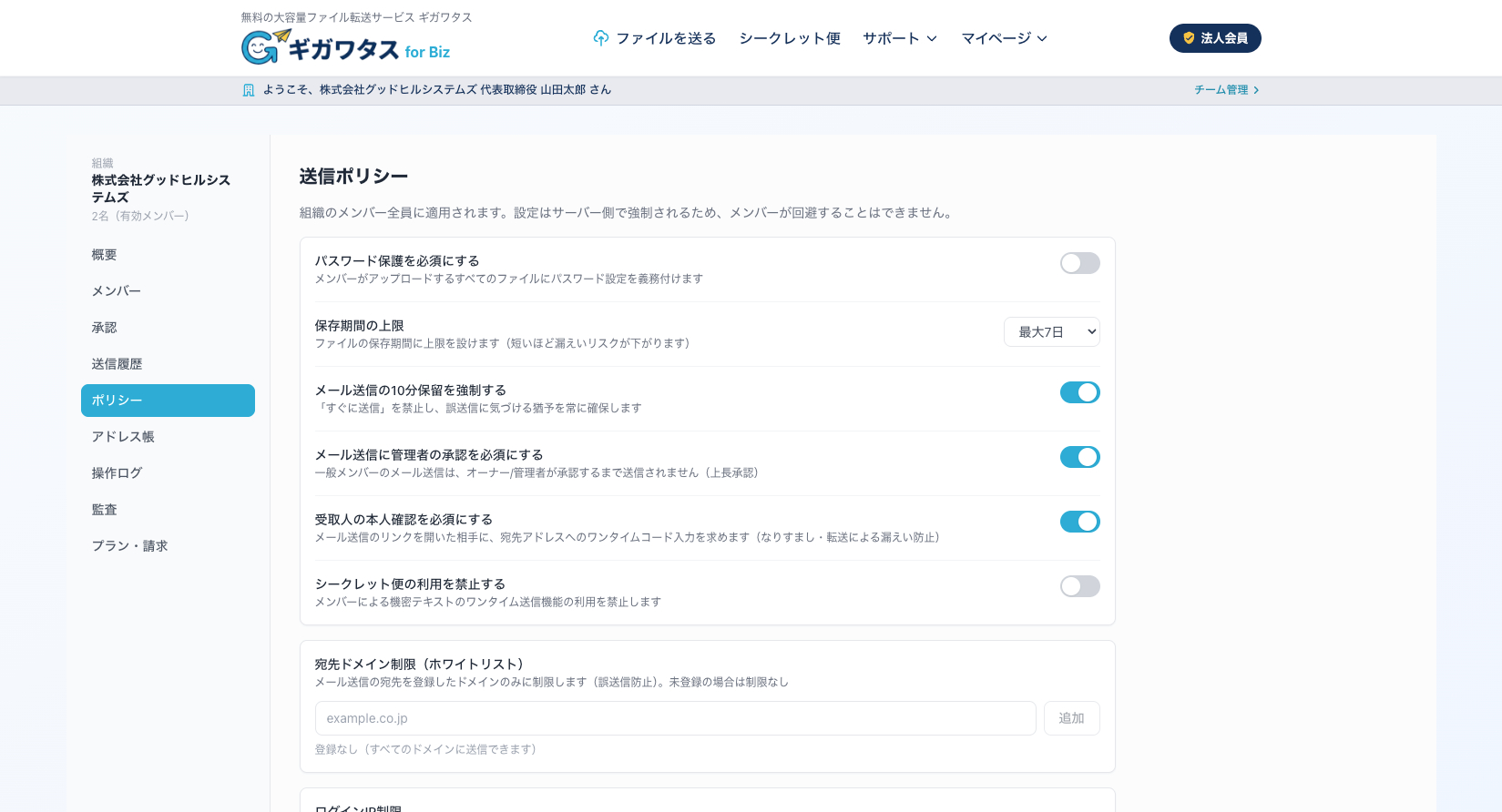Enable パスワード保護を必須にする toggle
Viewport: 1502px width, 812px height.
point(1079,263)
